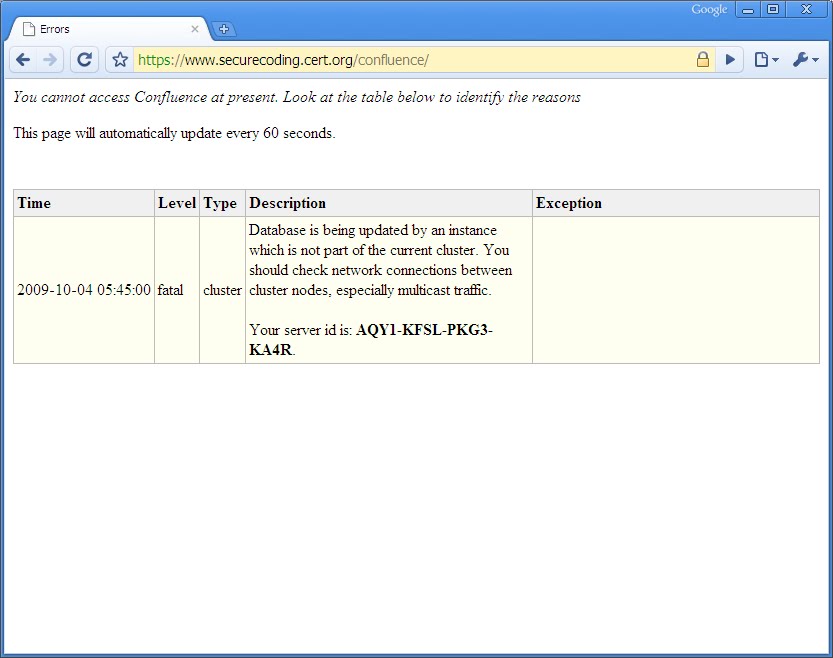
Task: Open a new tab with plus button
Action: pos(224,29)
